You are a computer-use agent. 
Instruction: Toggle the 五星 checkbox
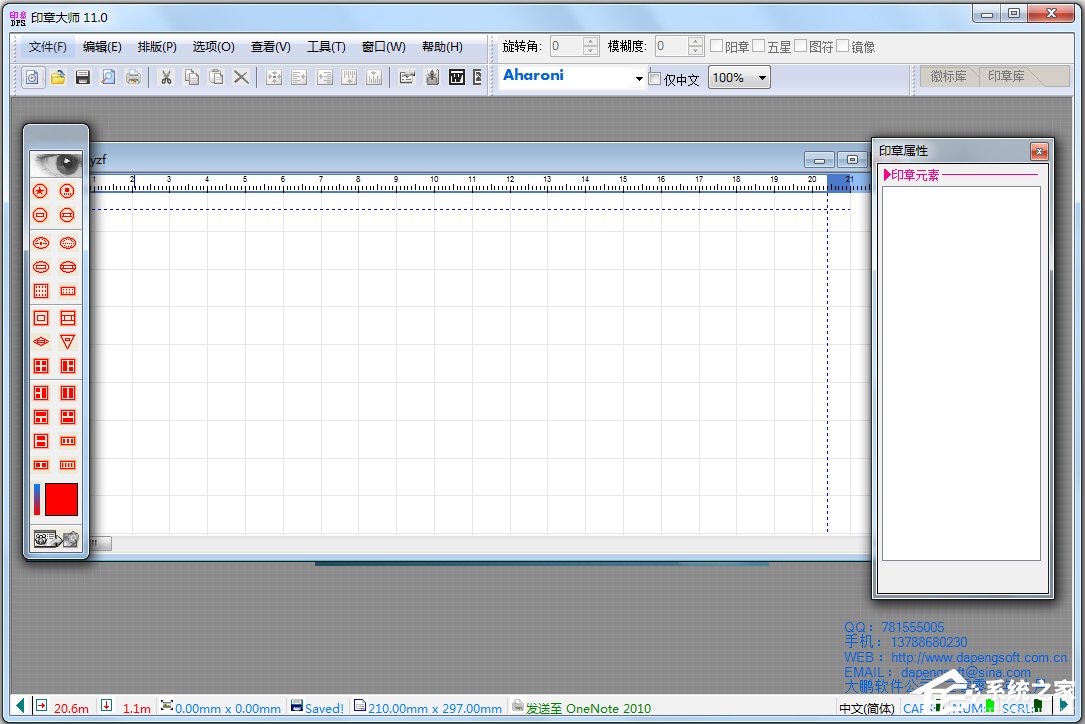tap(759, 46)
